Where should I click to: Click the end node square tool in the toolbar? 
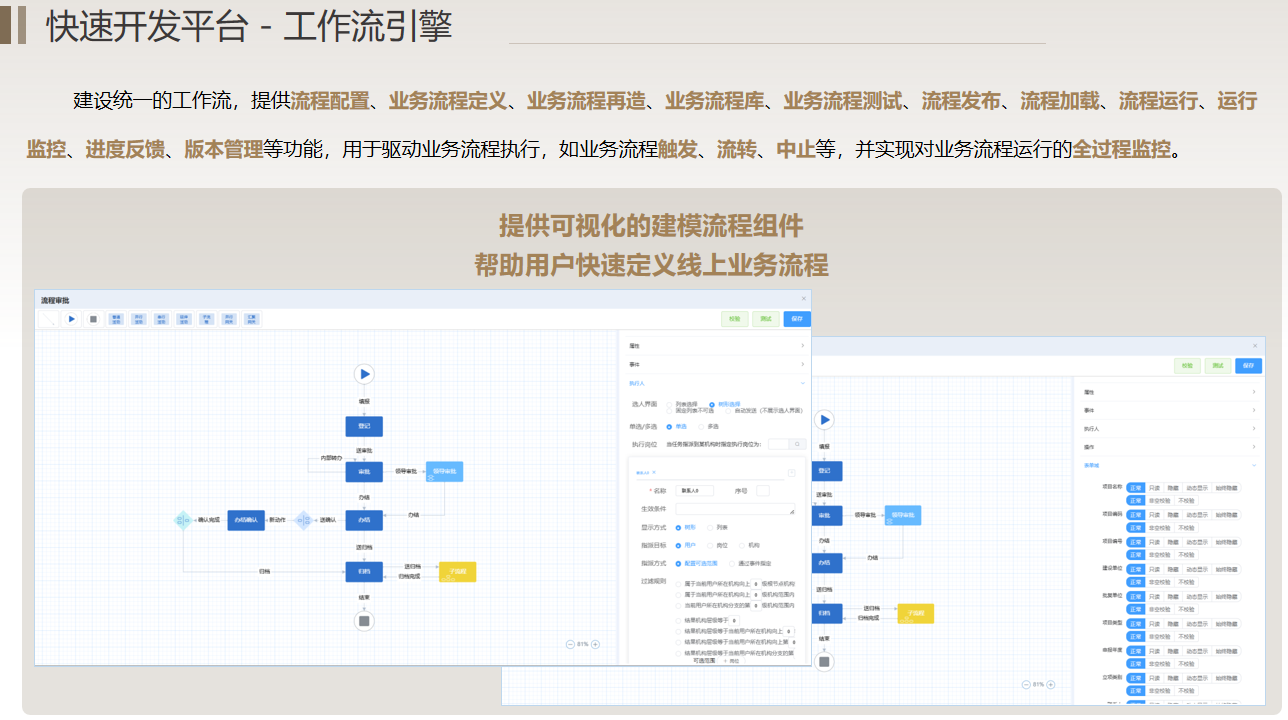point(94,319)
